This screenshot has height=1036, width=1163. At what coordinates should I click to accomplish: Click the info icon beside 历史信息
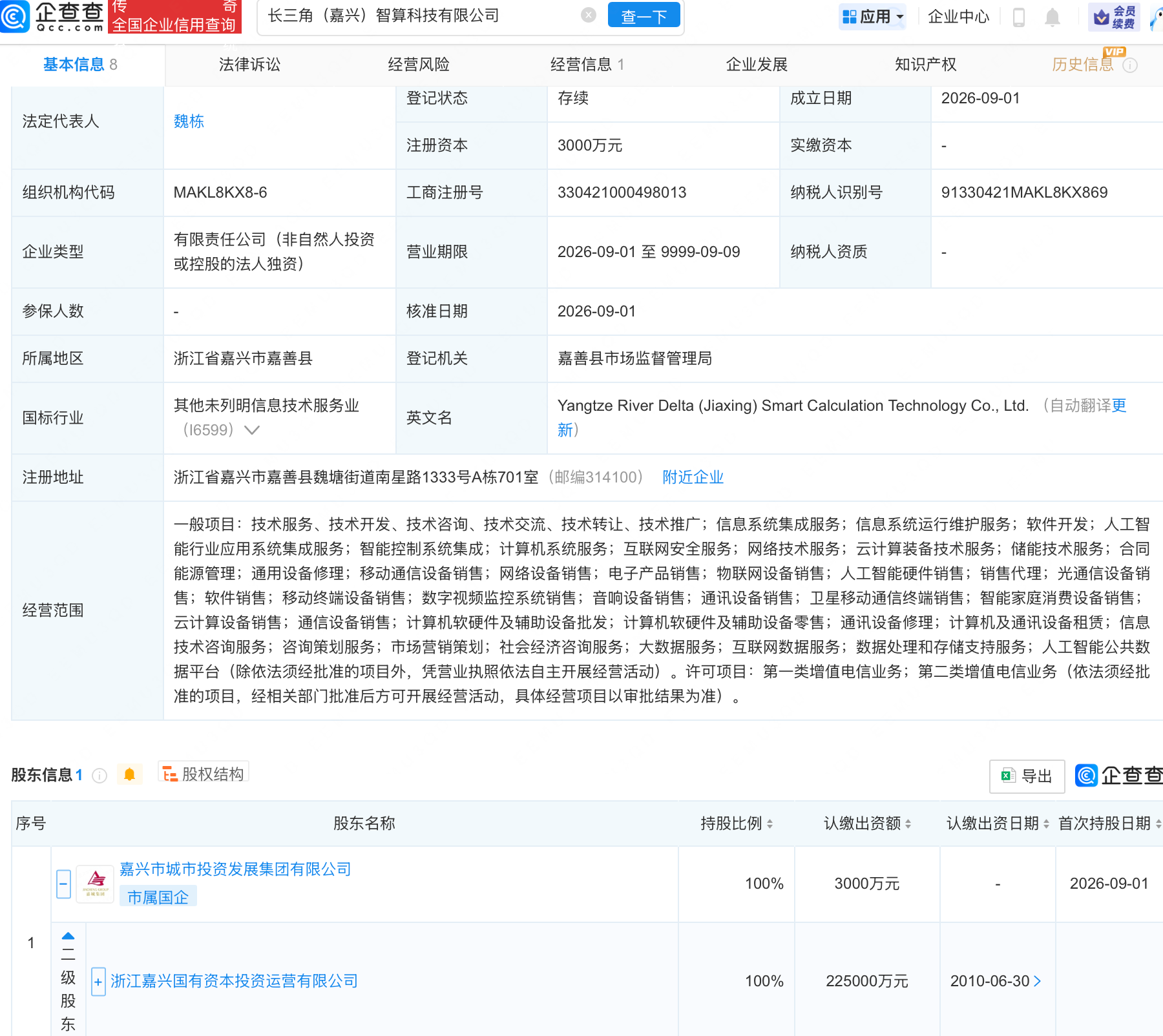[x=1130, y=65]
